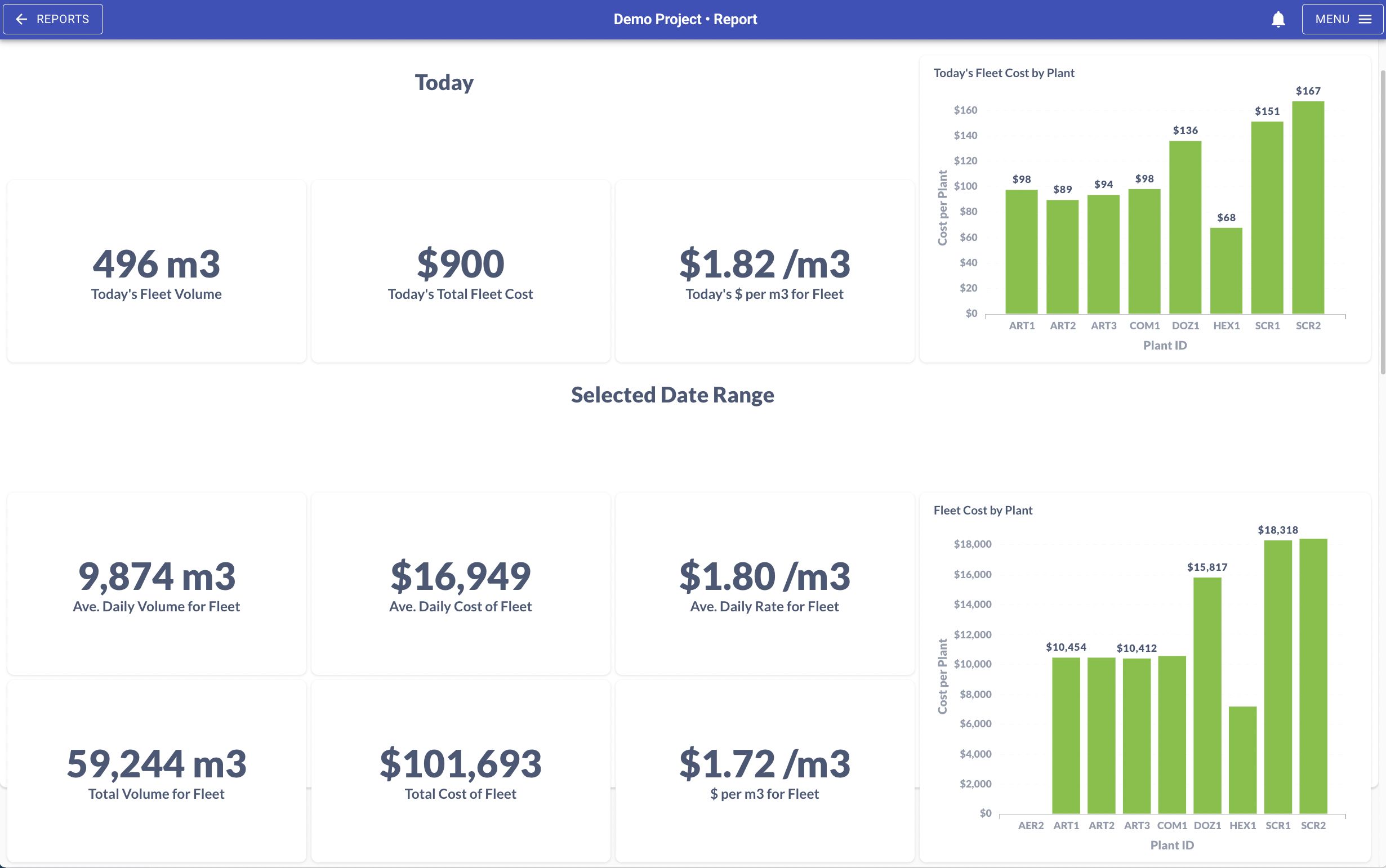1386x868 pixels.
Task: Click the 'Ave. Daily Volume for Fleet' caption
Action: [x=156, y=607]
